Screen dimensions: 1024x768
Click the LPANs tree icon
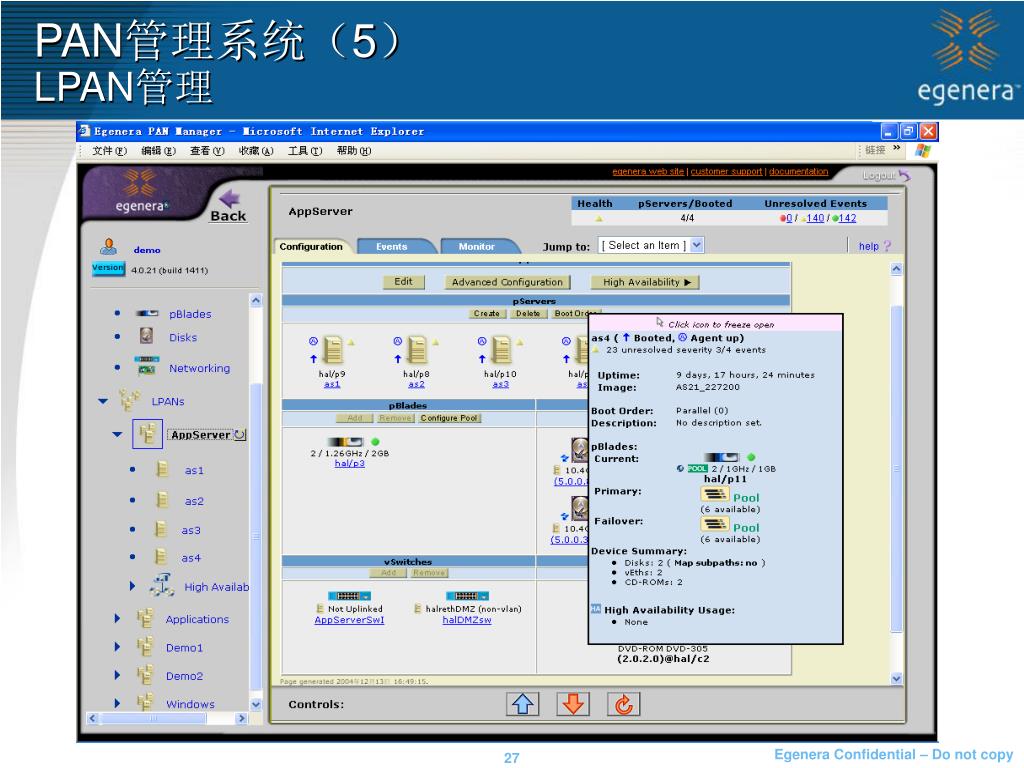point(129,400)
